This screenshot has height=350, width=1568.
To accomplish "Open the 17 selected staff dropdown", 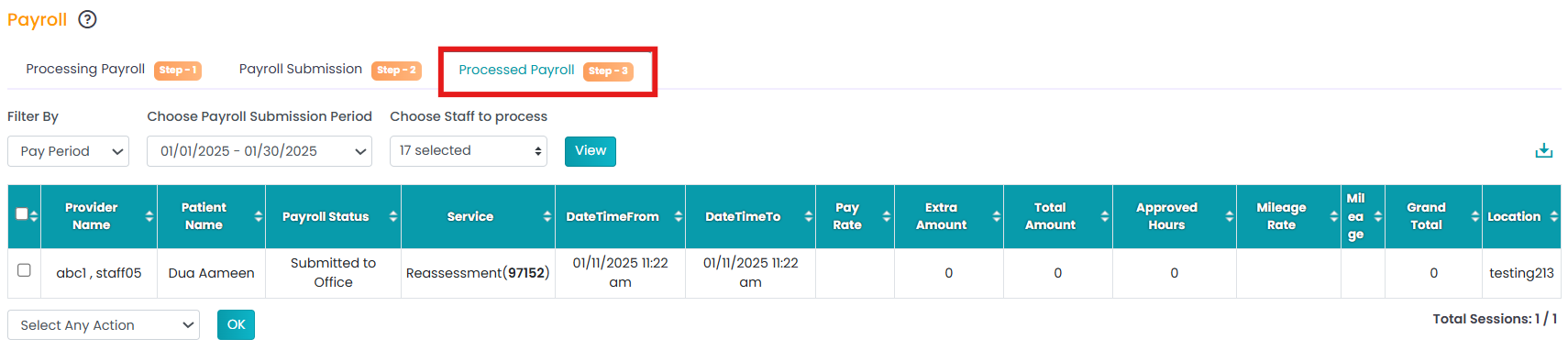I will click(x=469, y=151).
